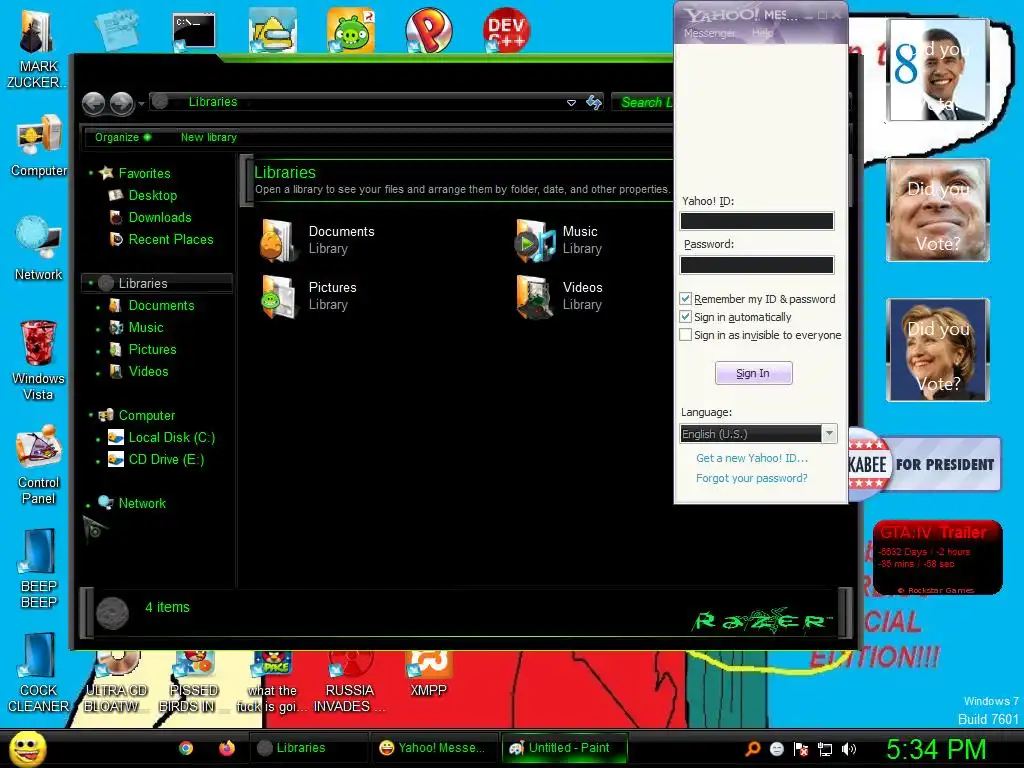Click the network tray icon

click(x=825, y=749)
